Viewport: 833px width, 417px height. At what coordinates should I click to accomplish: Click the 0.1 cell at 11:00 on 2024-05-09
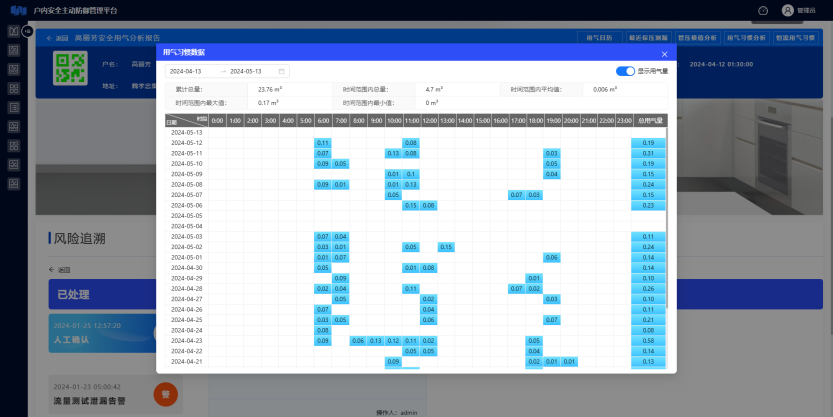pyautogui.click(x=411, y=174)
